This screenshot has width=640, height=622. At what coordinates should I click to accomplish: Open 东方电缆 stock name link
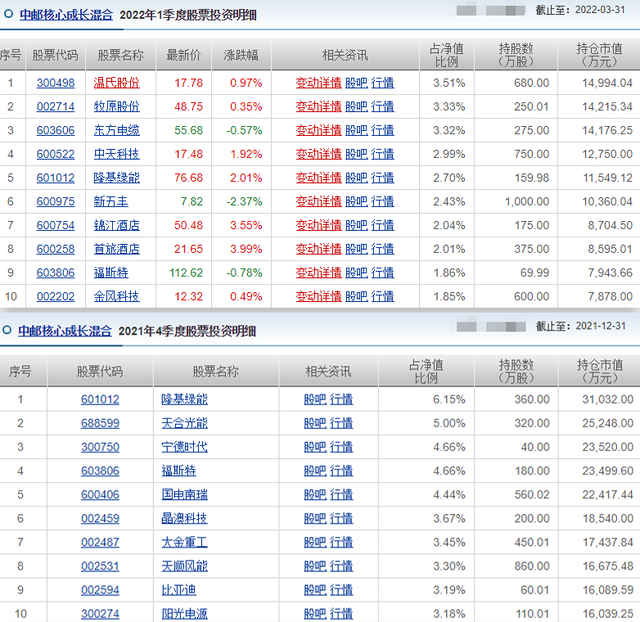click(117, 130)
